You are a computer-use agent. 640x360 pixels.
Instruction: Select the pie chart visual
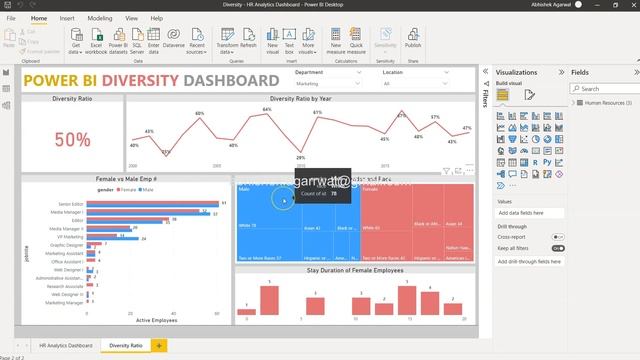[536, 139]
